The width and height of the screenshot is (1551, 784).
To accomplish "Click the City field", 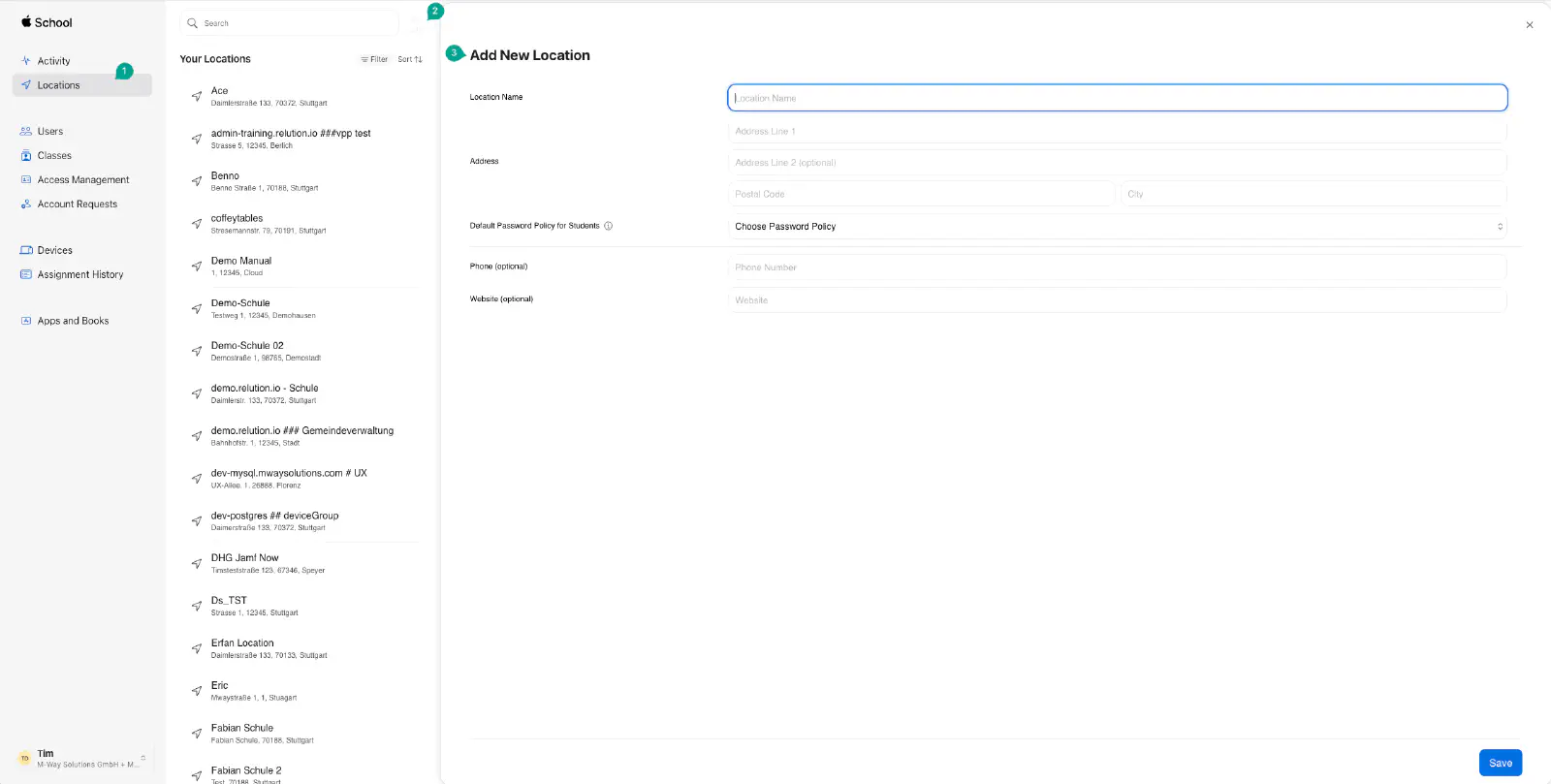I will pos(1314,194).
